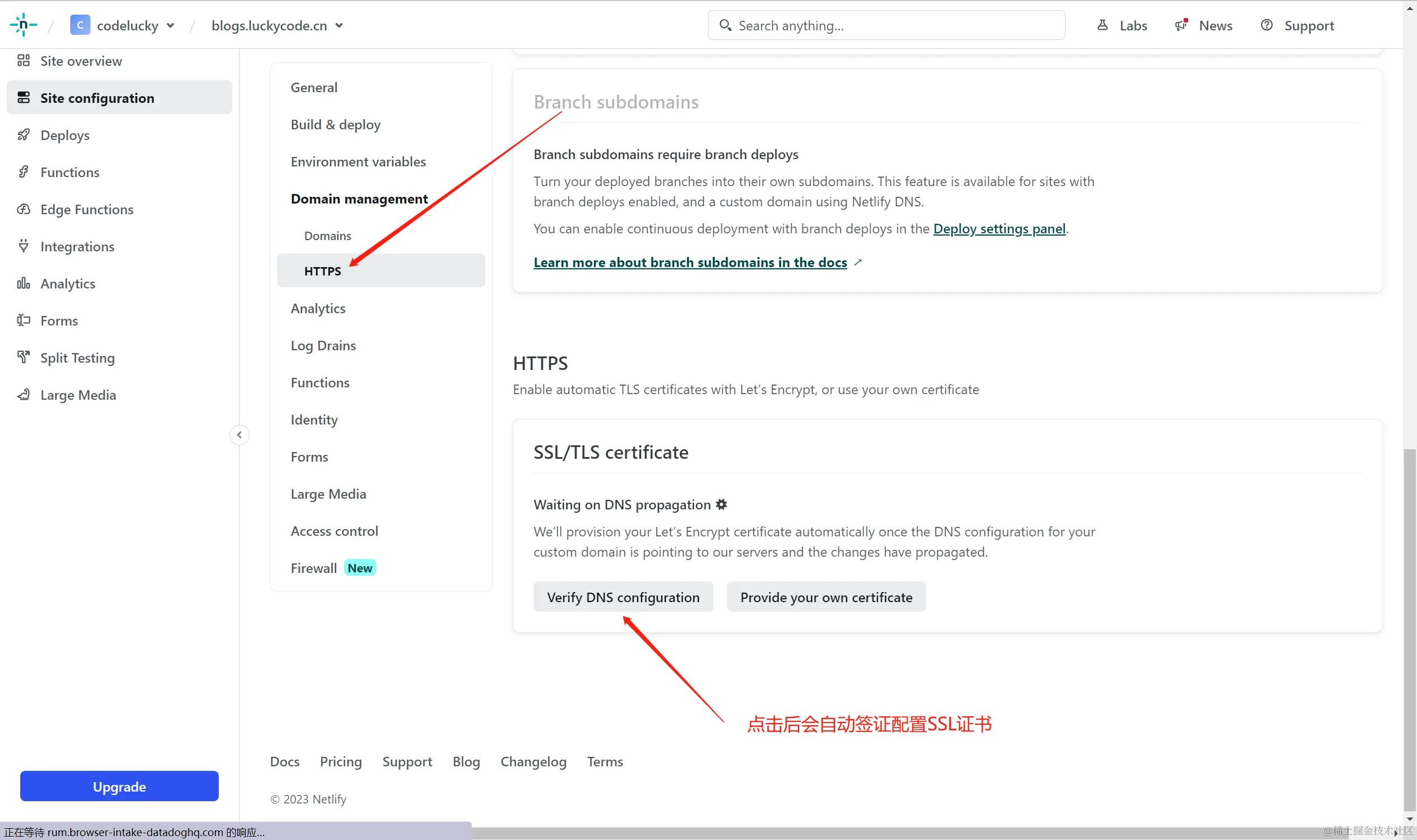Open Labs in the top bar

click(1121, 25)
